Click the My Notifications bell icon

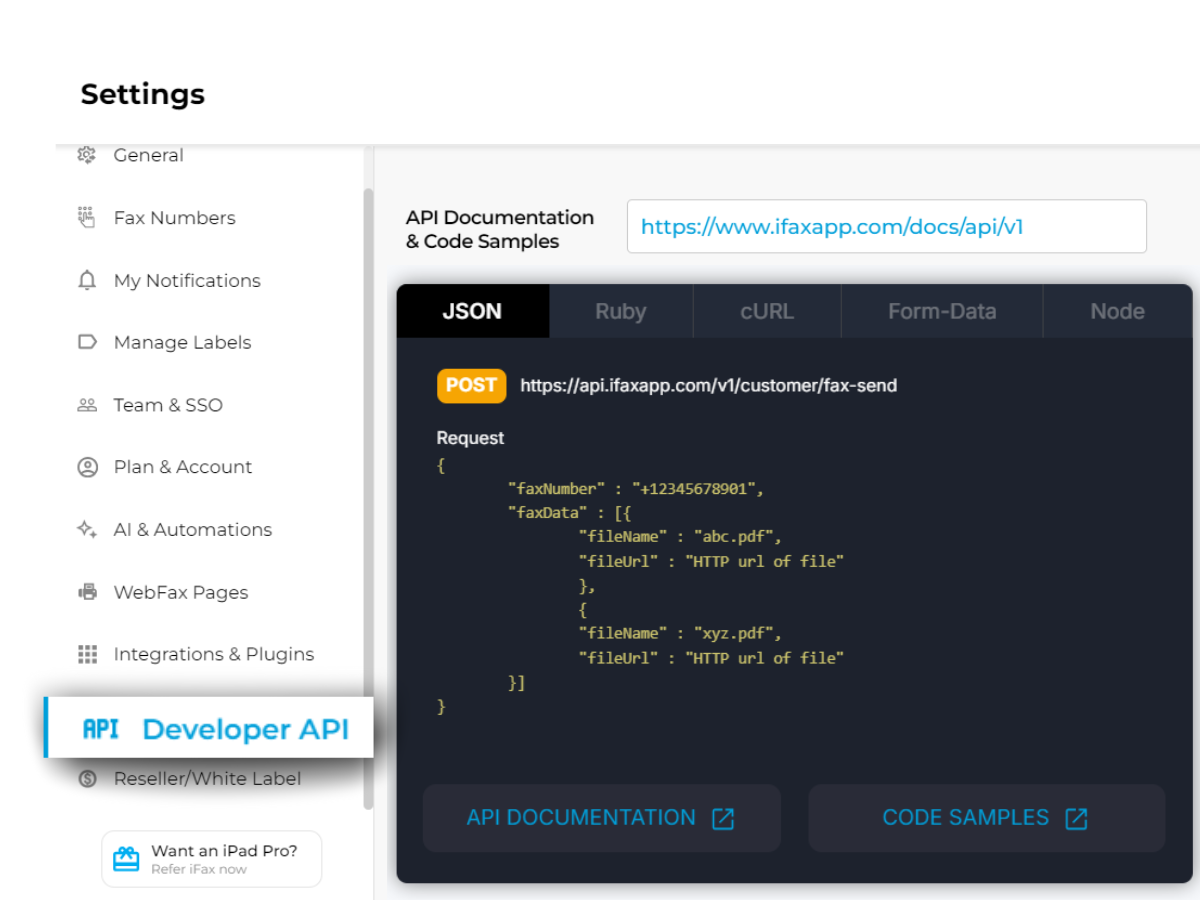point(87,280)
